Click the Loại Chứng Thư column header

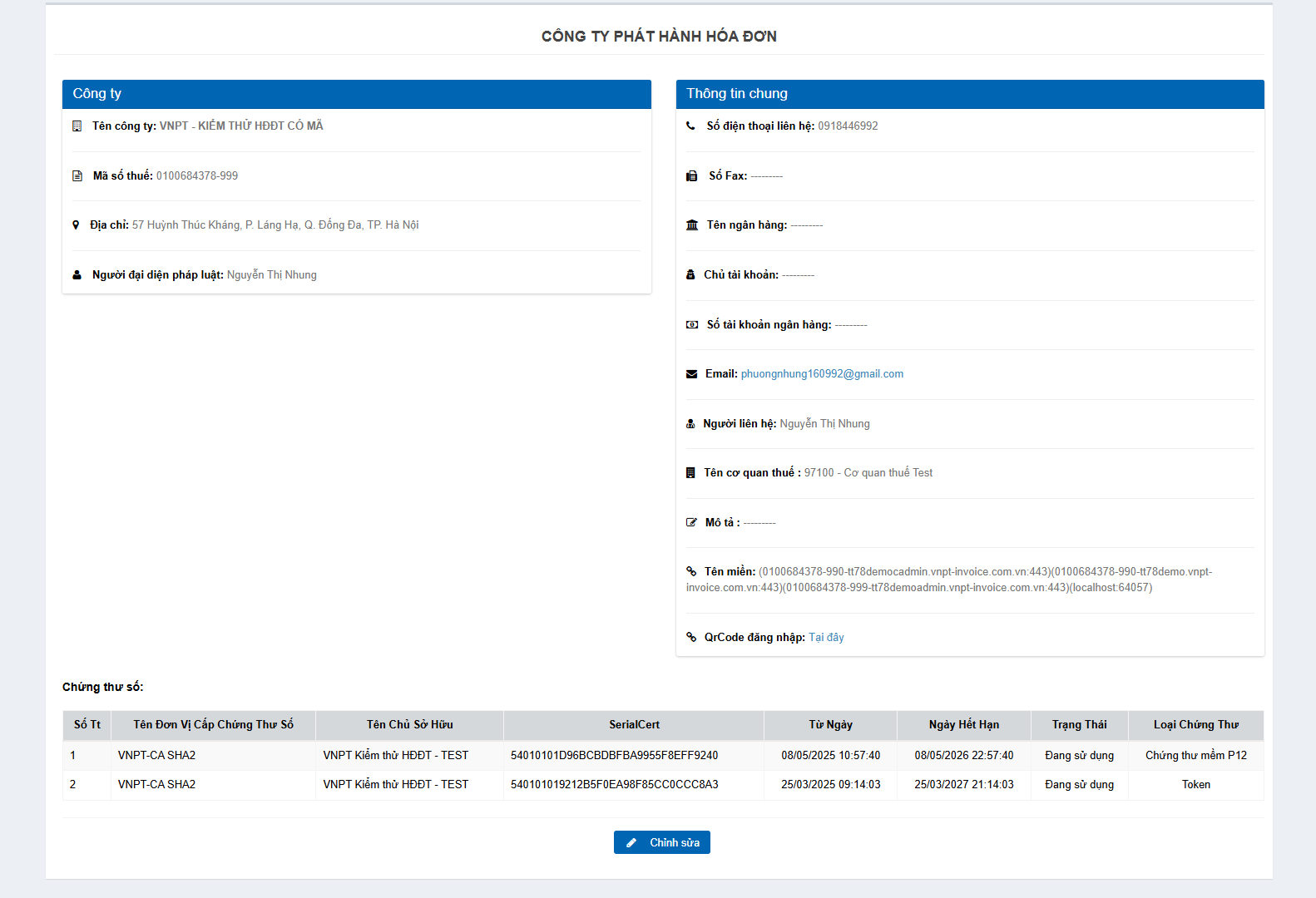coord(1196,725)
